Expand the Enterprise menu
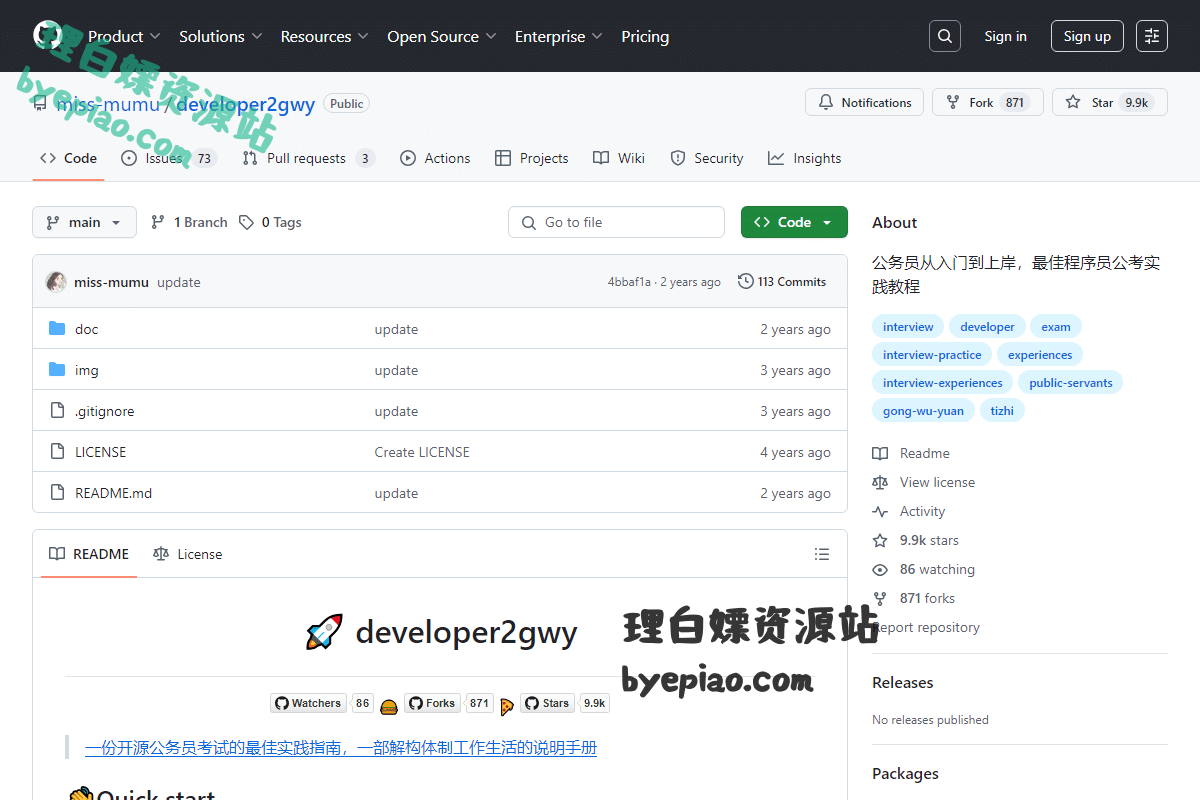 pyautogui.click(x=558, y=36)
